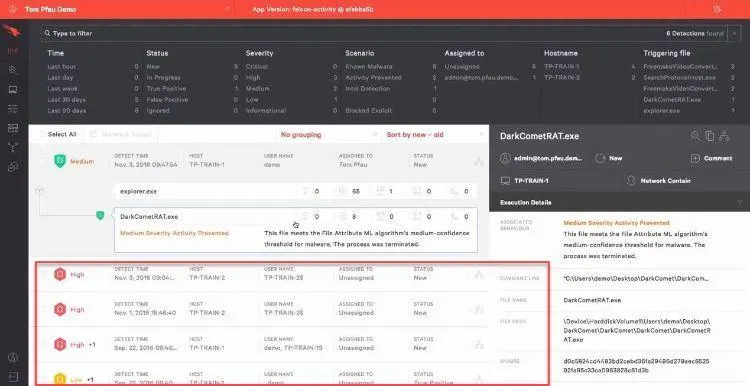Click the yellow Low severity icon

click(60, 379)
